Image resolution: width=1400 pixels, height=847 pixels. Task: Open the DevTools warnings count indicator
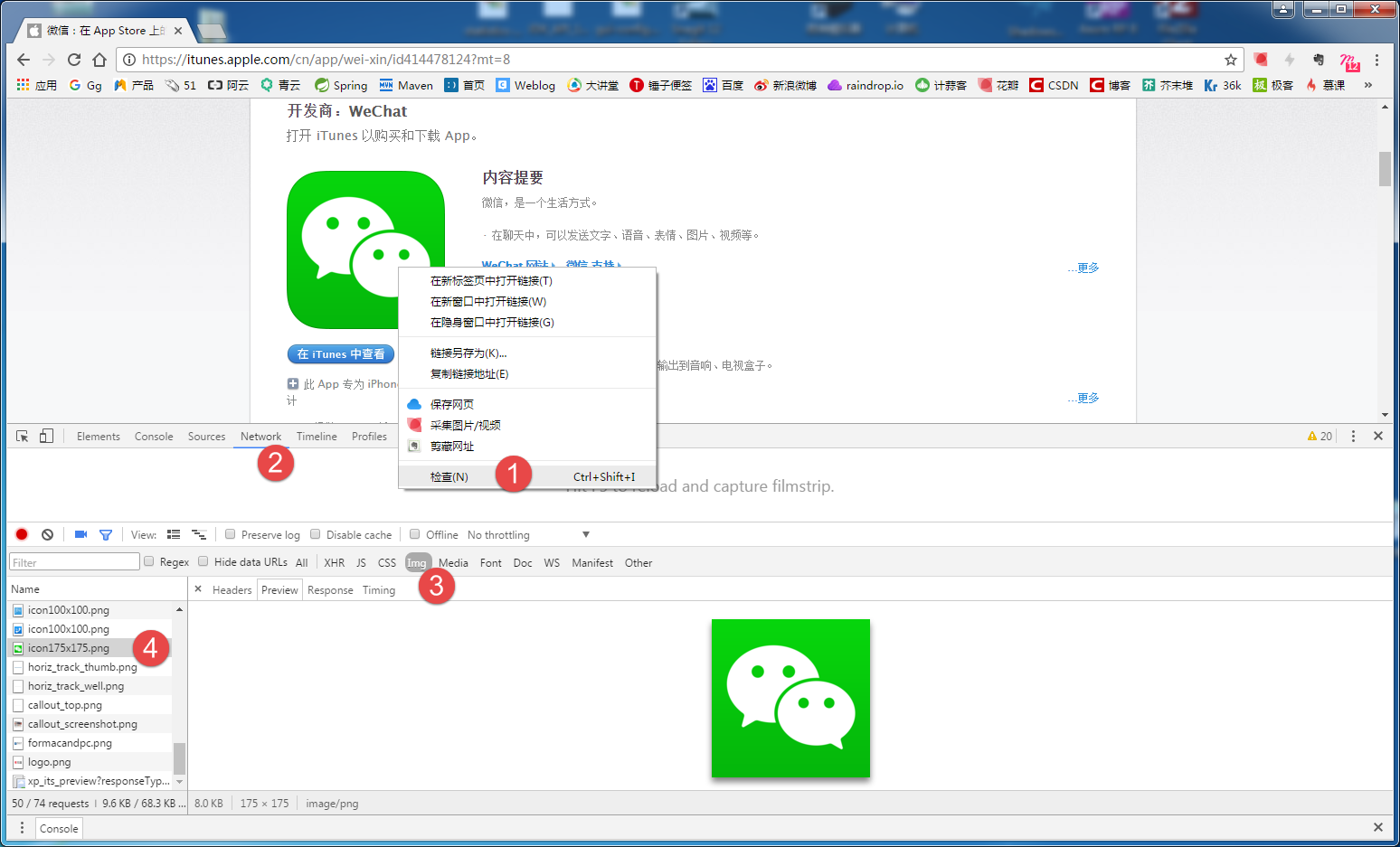(1320, 436)
